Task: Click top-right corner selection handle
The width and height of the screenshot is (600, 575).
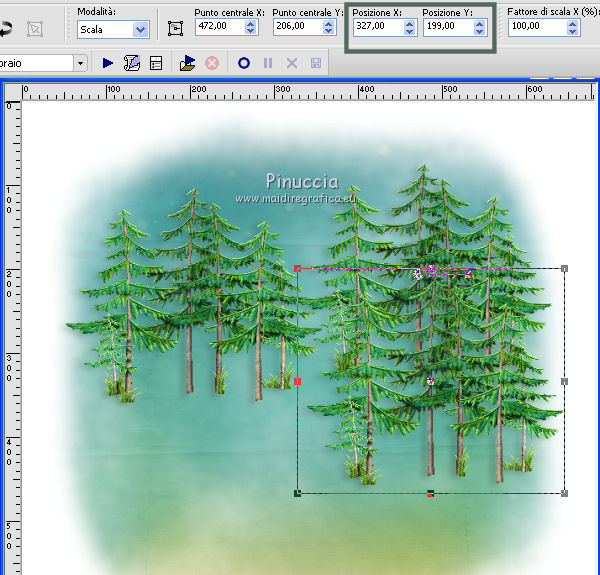Action: (x=565, y=269)
